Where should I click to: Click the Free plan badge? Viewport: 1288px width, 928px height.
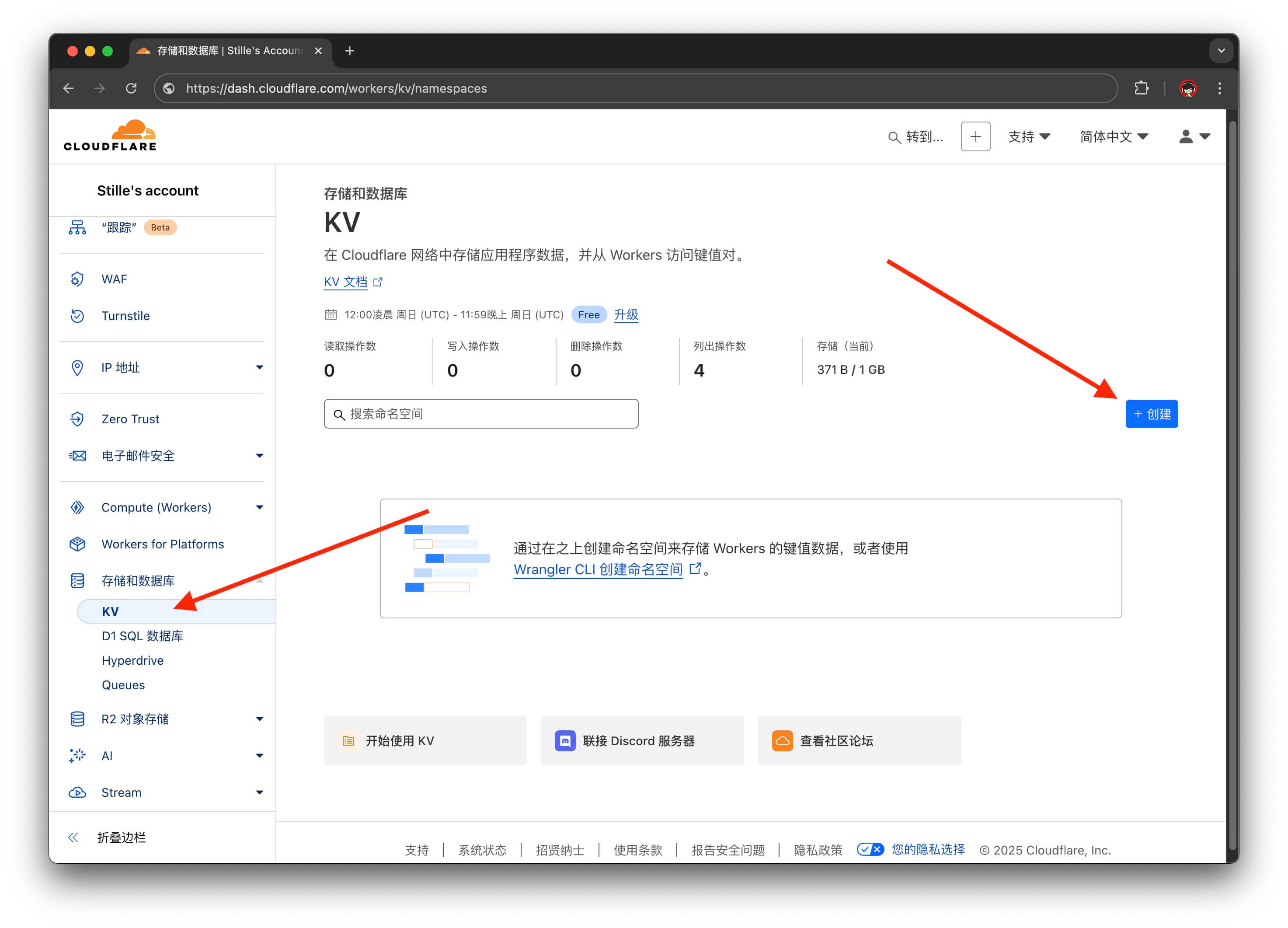pos(588,314)
